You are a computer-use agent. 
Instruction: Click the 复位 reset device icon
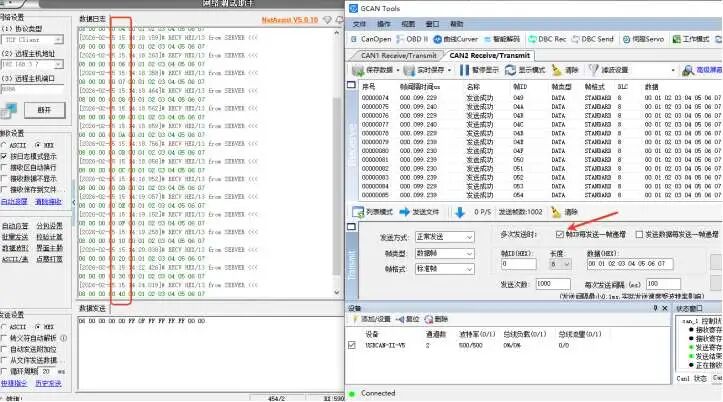coord(399,319)
